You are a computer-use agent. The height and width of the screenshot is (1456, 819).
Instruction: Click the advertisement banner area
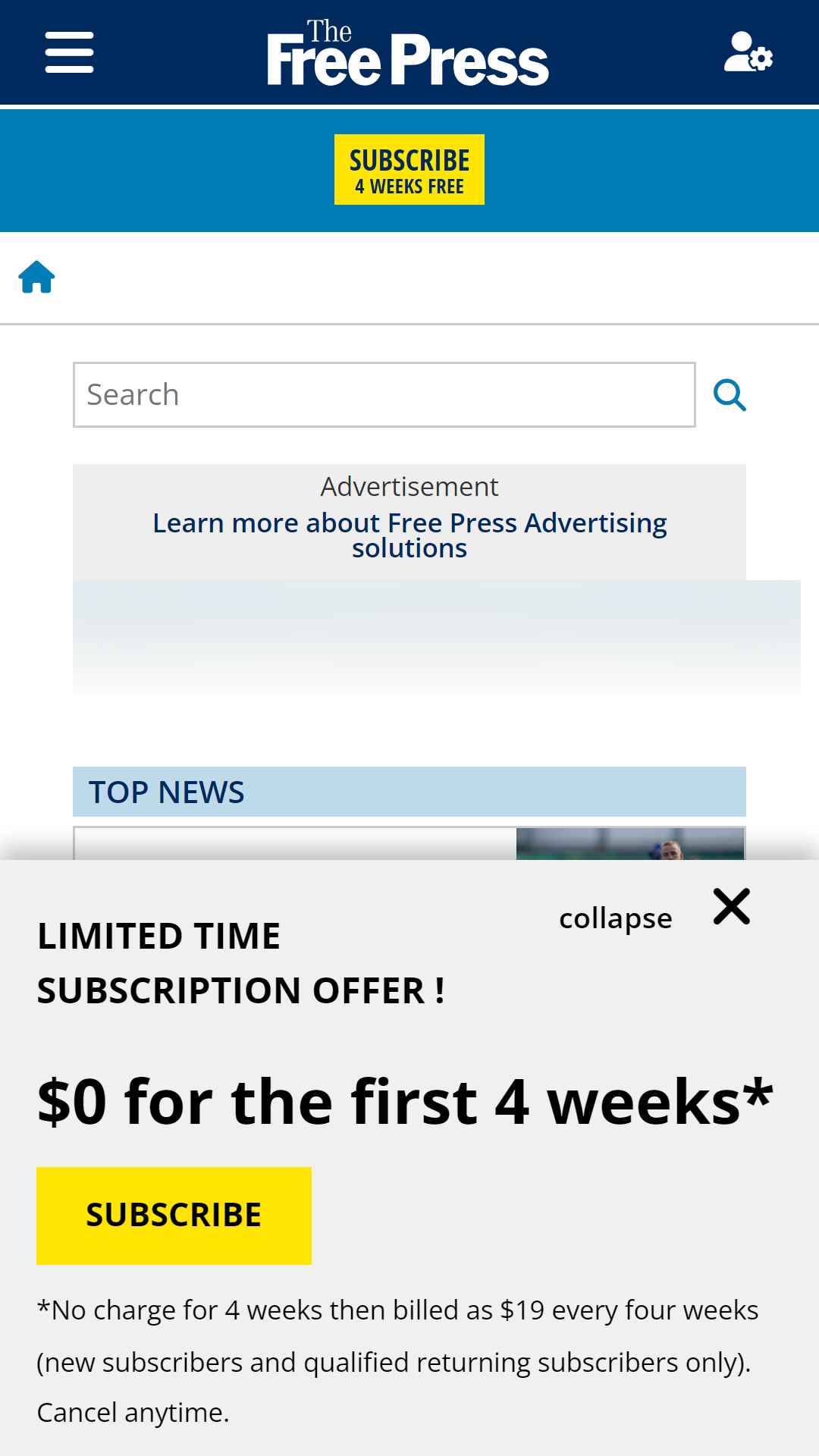[x=437, y=637]
